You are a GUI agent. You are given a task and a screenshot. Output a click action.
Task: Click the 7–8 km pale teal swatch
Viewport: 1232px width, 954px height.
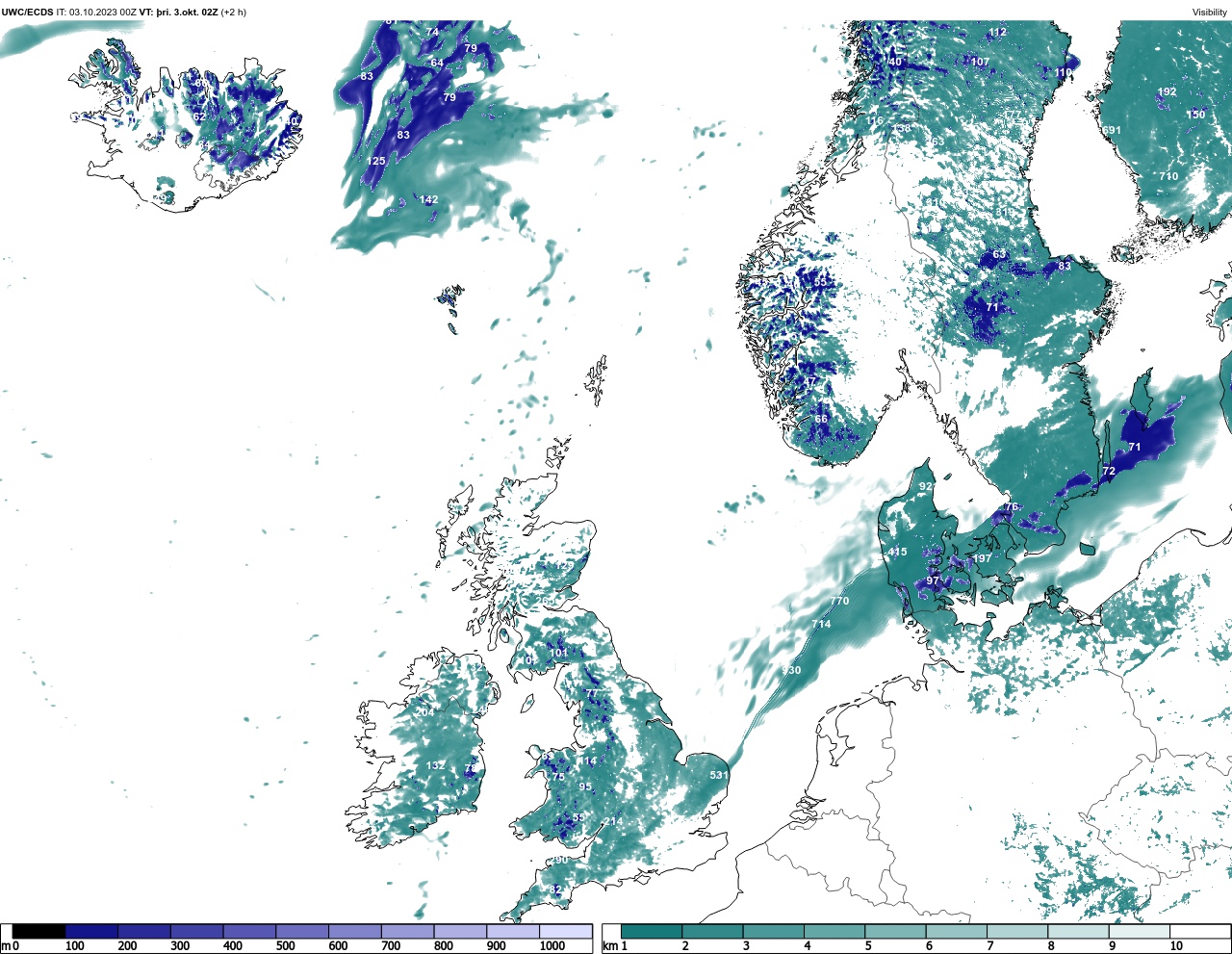click(x=1016, y=931)
